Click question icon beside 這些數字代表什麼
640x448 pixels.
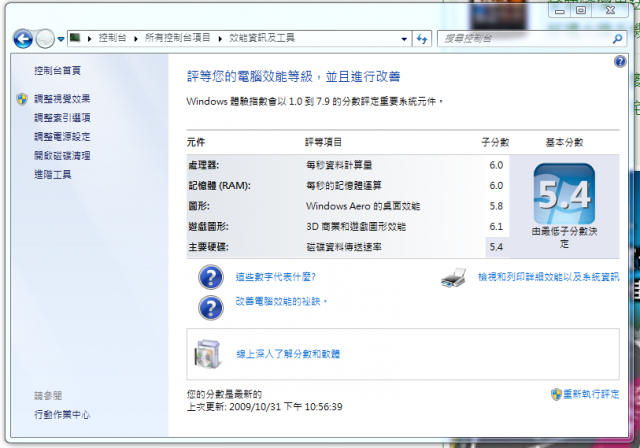[x=211, y=277]
